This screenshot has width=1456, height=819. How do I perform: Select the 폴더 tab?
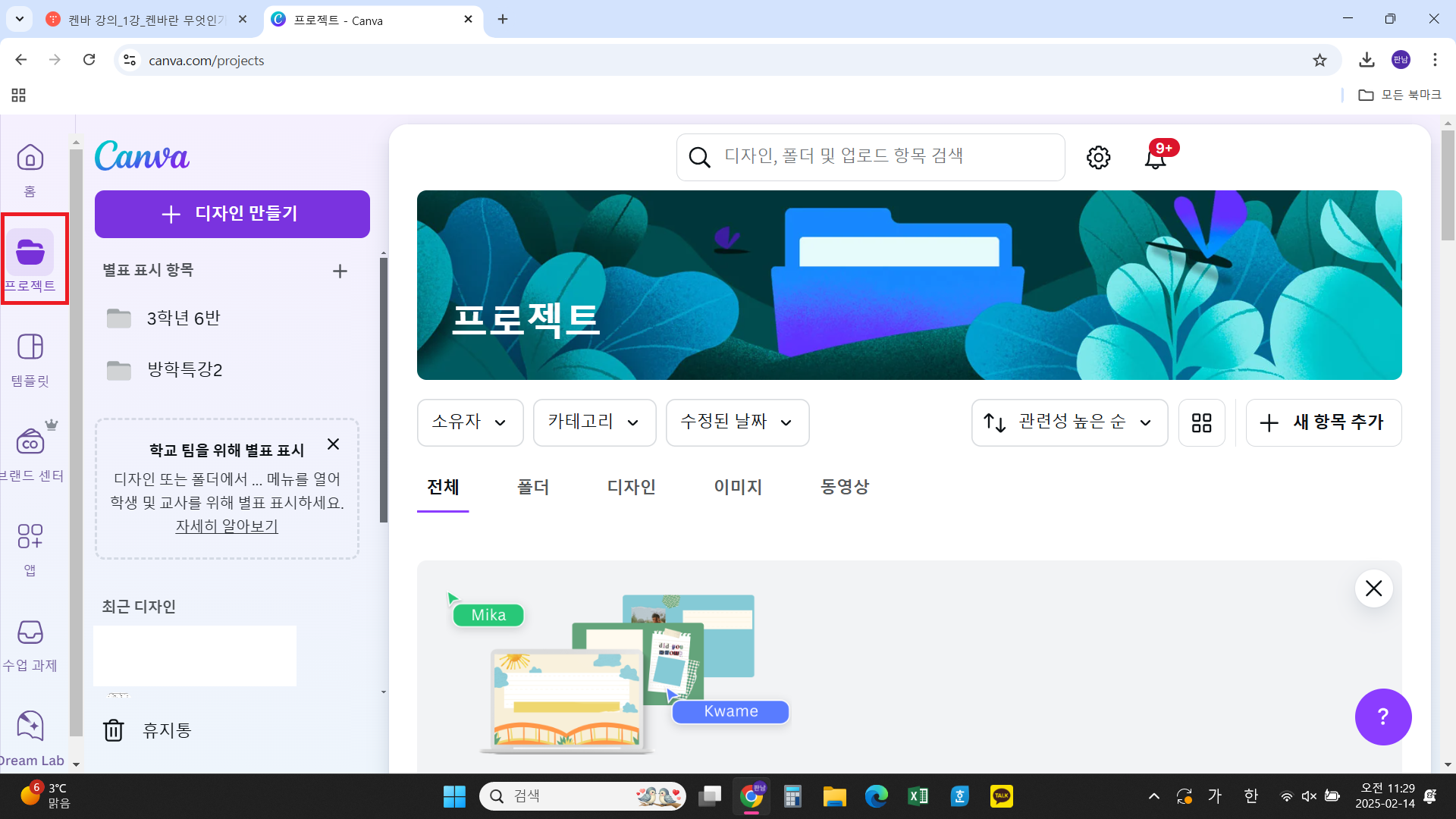(x=533, y=488)
